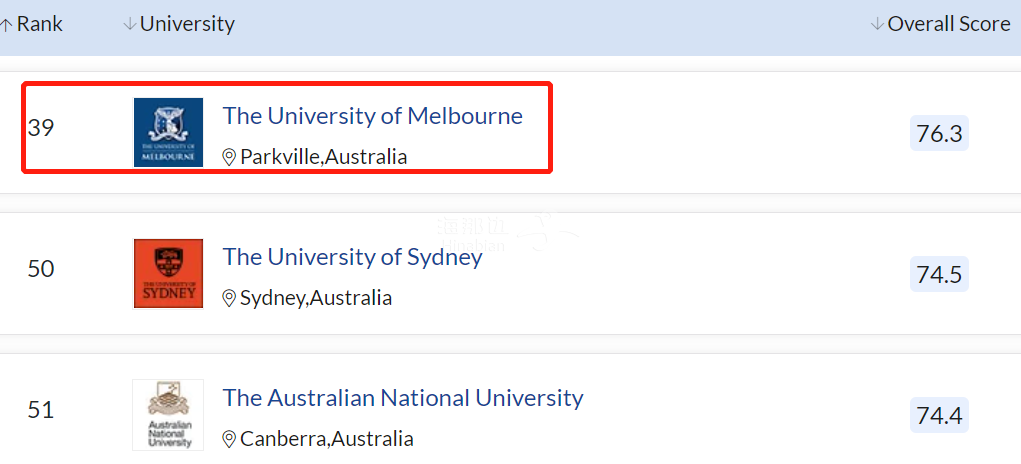This screenshot has width=1021, height=464.
Task: Open The University of Sydney link
Action: click(352, 257)
